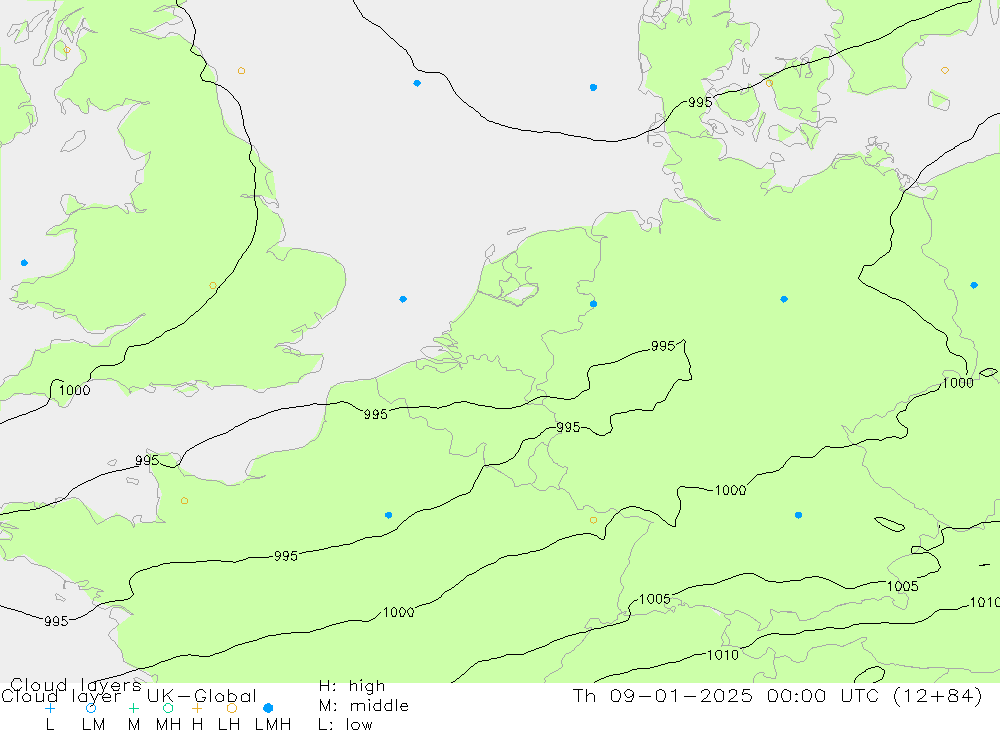Click the 'LH' legend label
Viewport: 1000px width, 733px height.
click(229, 725)
